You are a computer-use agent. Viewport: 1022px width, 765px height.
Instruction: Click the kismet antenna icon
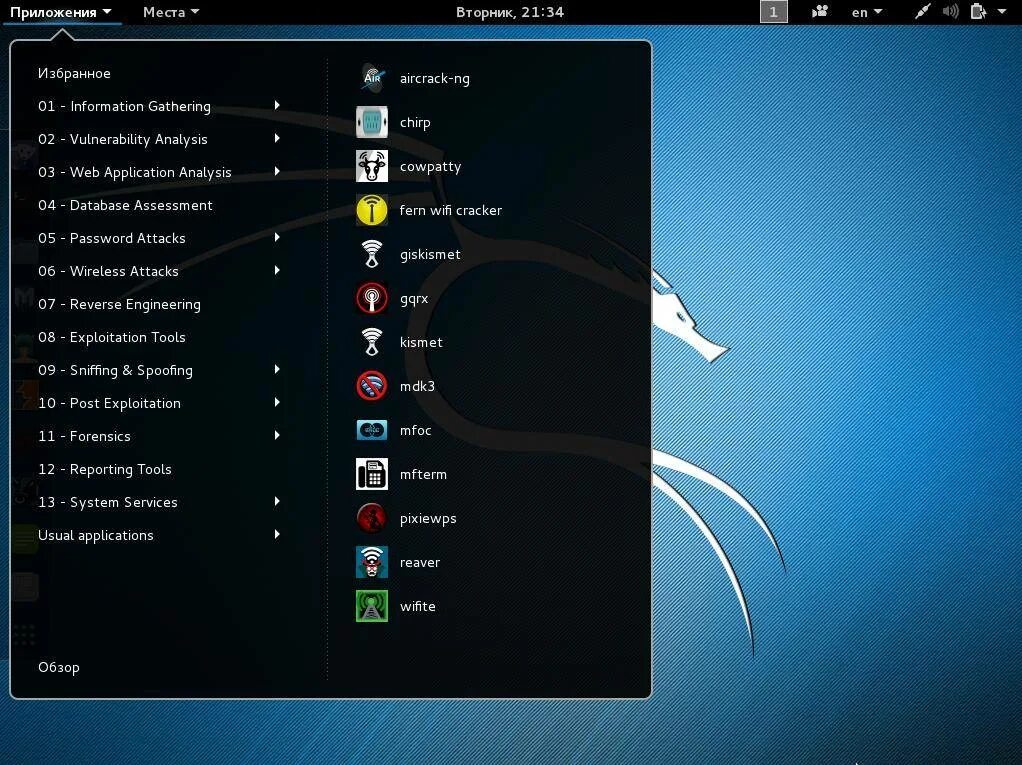372,342
